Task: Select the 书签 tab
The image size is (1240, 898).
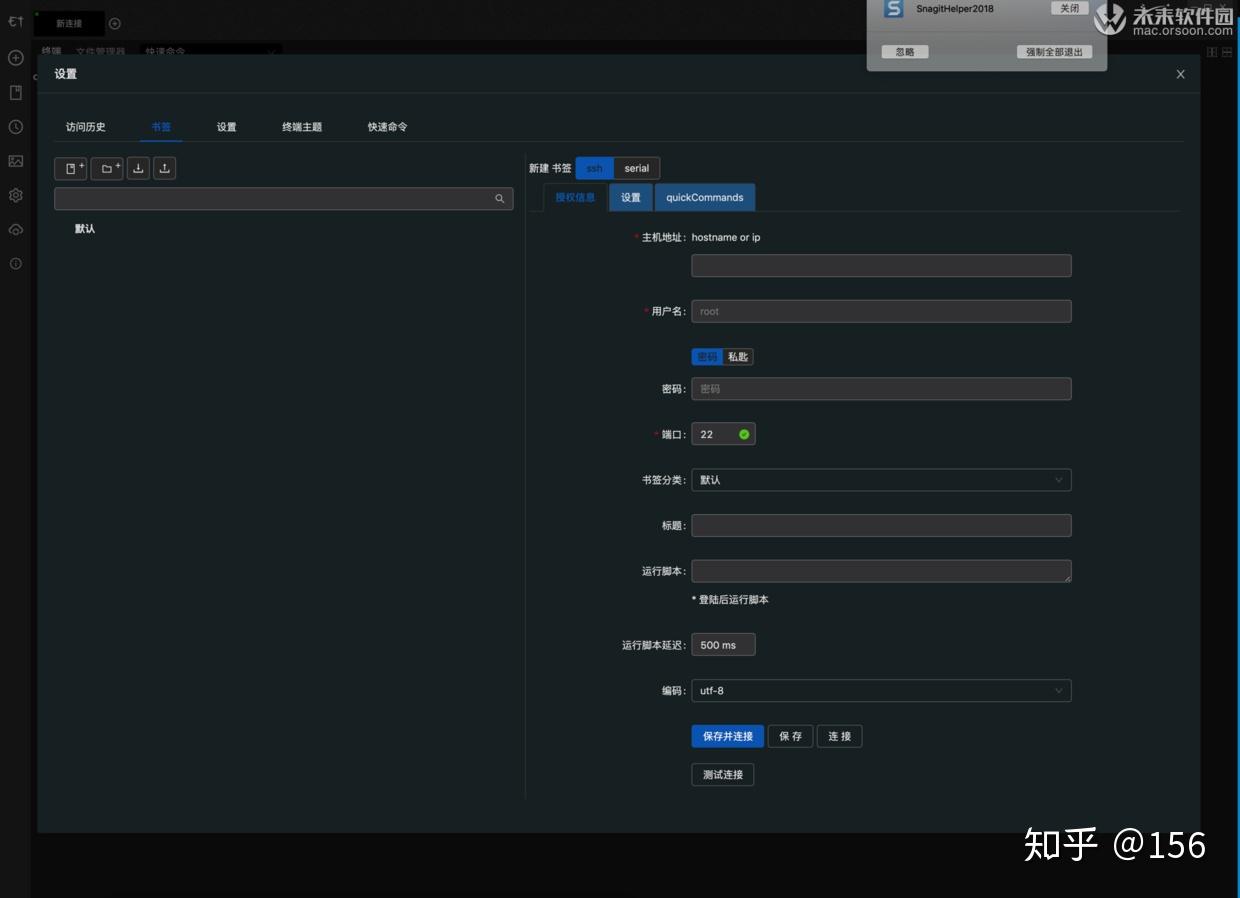Action: 161,127
